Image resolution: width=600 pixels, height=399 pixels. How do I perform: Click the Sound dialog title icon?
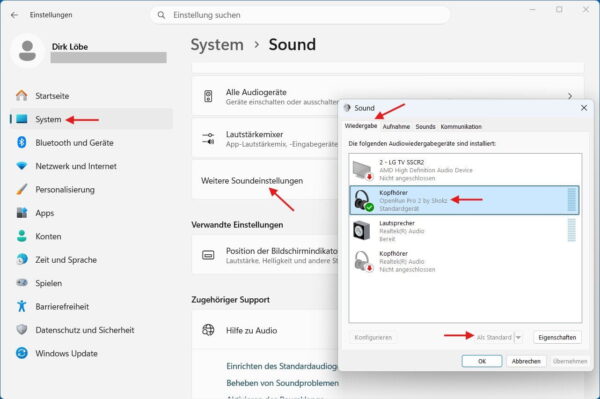[x=347, y=108]
